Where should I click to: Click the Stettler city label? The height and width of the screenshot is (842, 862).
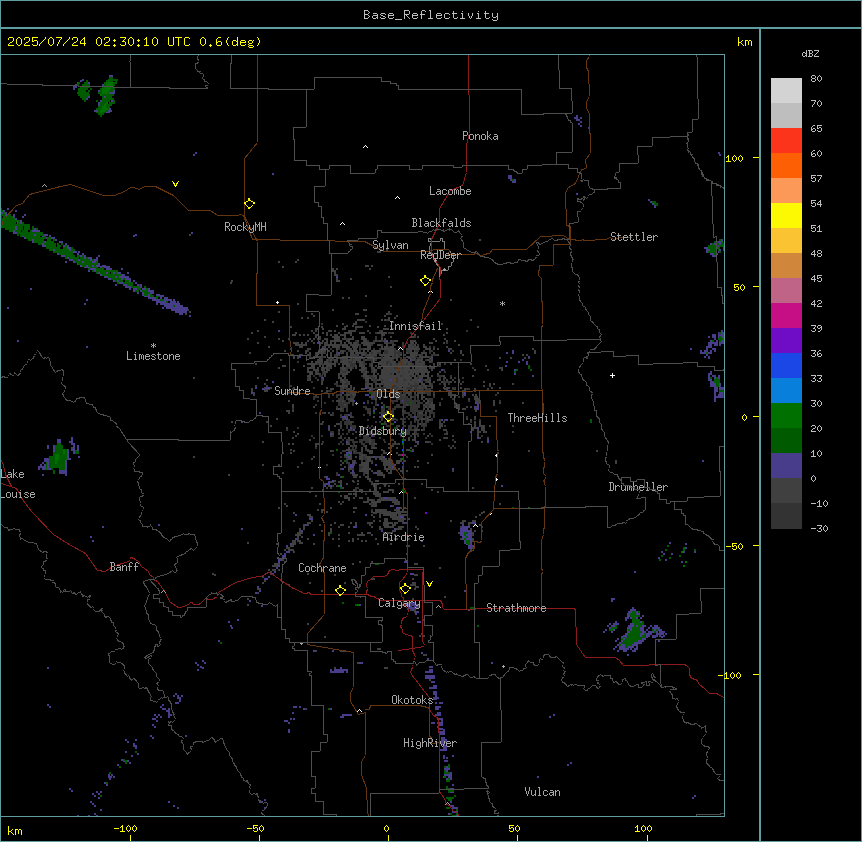pos(634,237)
